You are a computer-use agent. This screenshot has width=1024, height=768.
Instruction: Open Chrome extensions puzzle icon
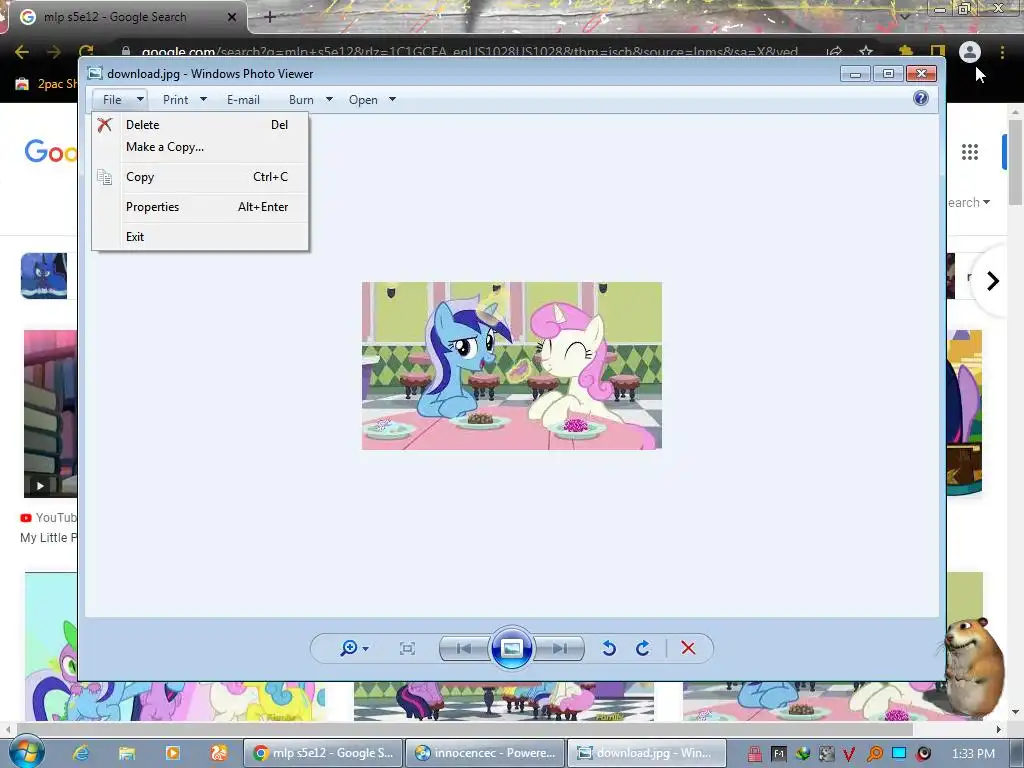pyautogui.click(x=905, y=52)
